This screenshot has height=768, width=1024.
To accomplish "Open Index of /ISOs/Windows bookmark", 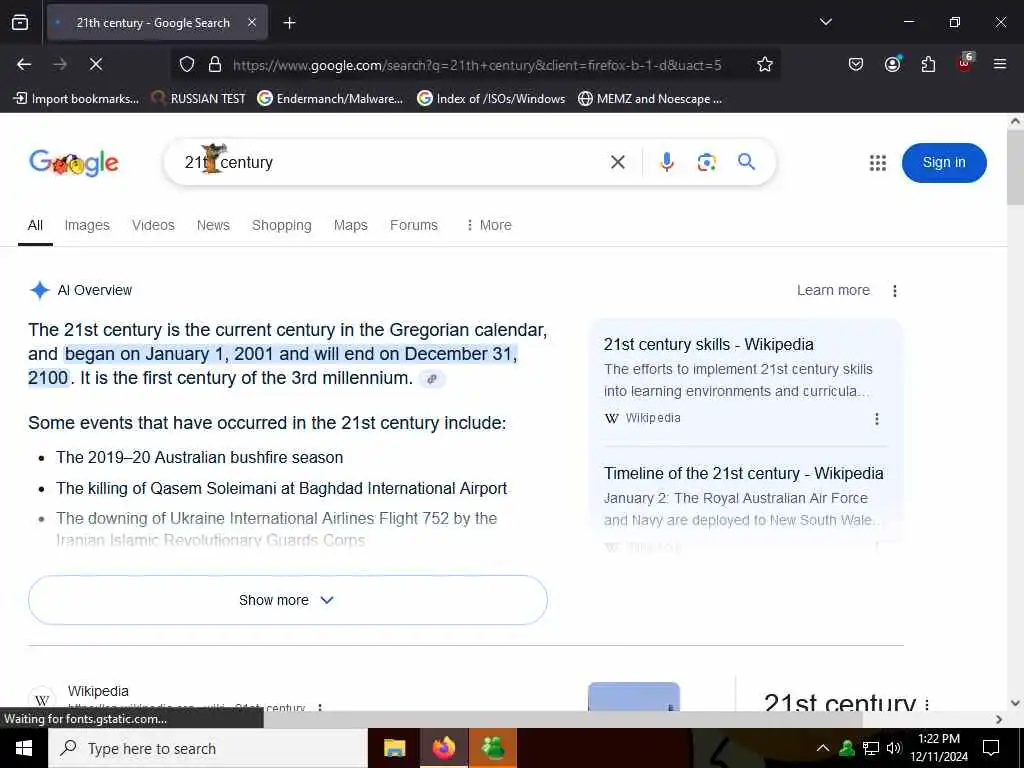I will click(x=491, y=99).
